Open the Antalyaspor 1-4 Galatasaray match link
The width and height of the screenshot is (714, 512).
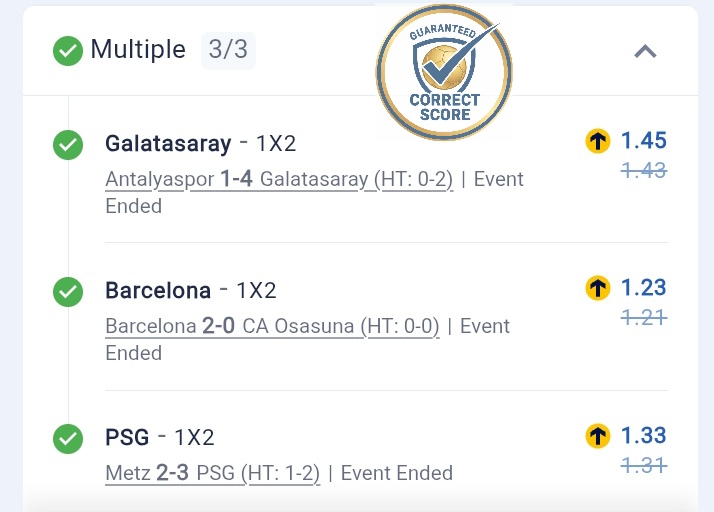[x=279, y=180]
